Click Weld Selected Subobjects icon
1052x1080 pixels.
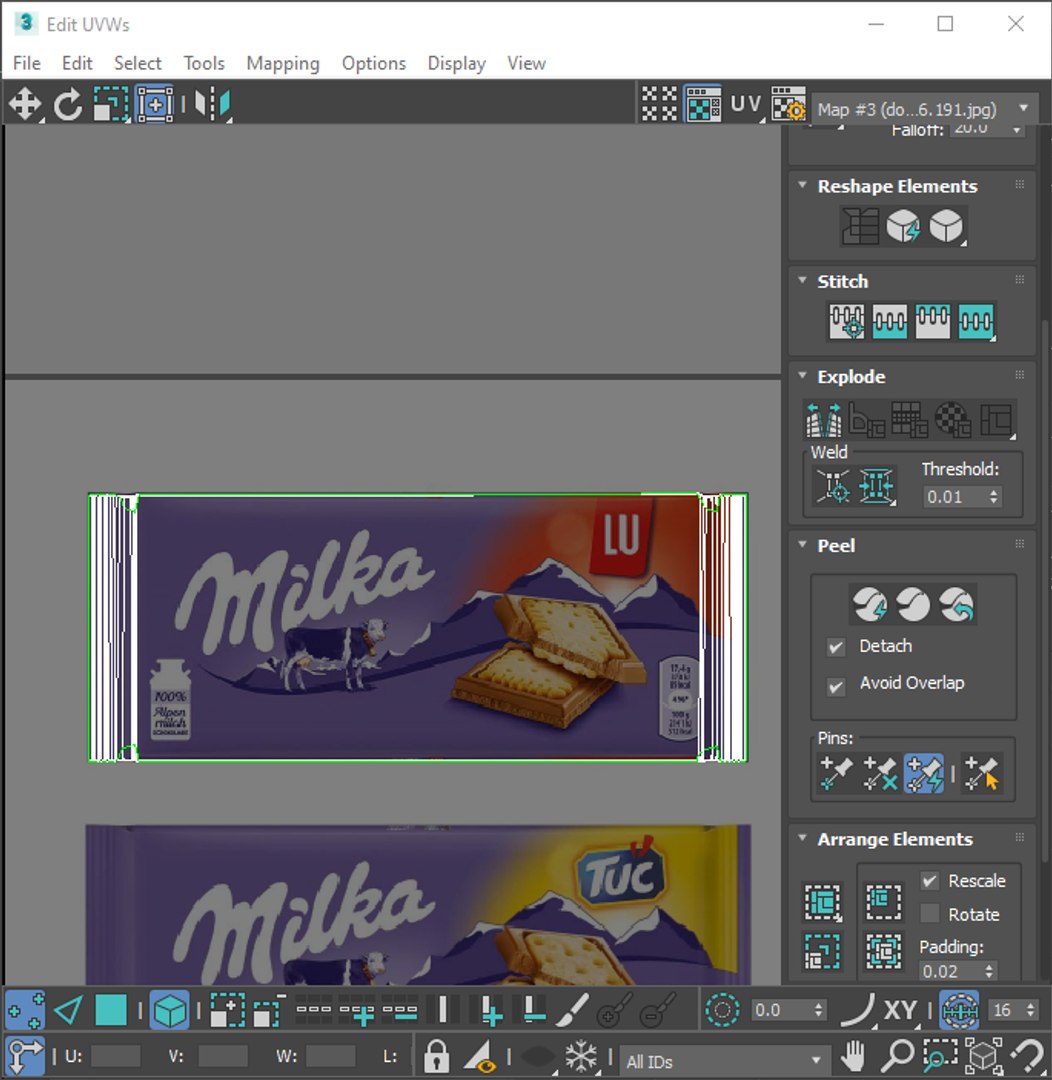876,486
